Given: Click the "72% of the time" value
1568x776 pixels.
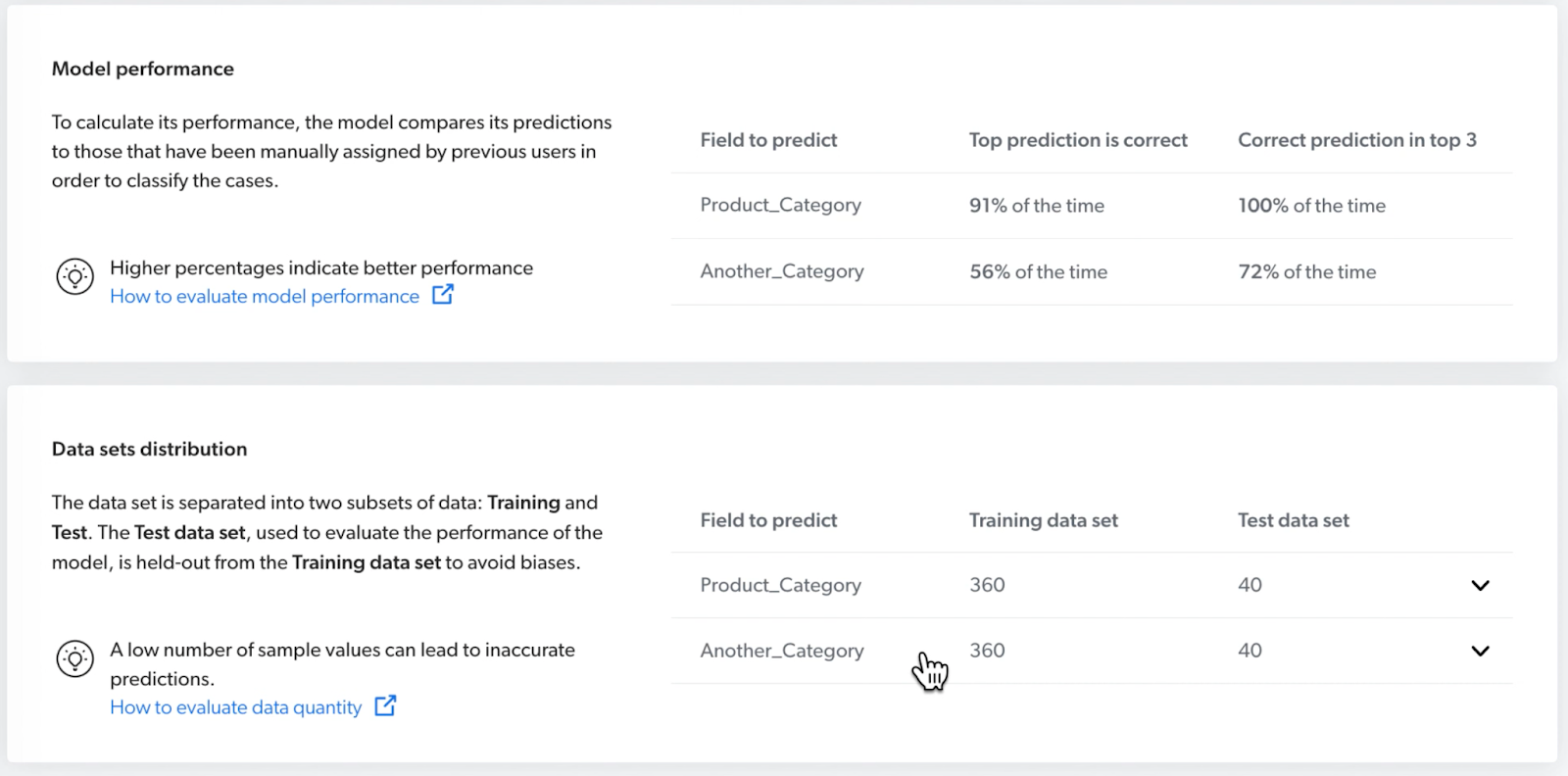Looking at the screenshot, I should coord(1306,272).
